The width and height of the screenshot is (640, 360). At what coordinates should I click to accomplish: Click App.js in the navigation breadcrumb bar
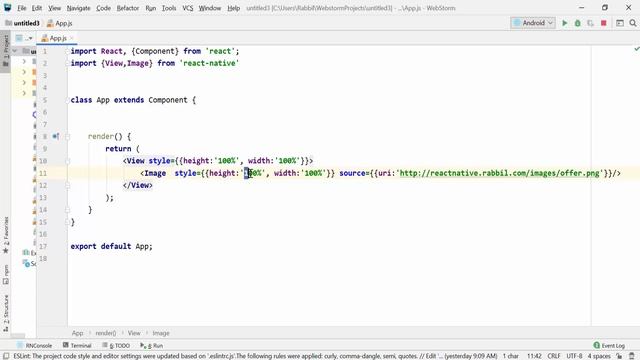(60, 23)
